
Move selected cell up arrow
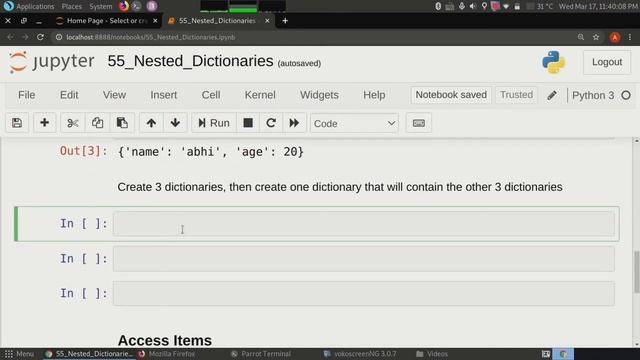pyautogui.click(x=151, y=123)
